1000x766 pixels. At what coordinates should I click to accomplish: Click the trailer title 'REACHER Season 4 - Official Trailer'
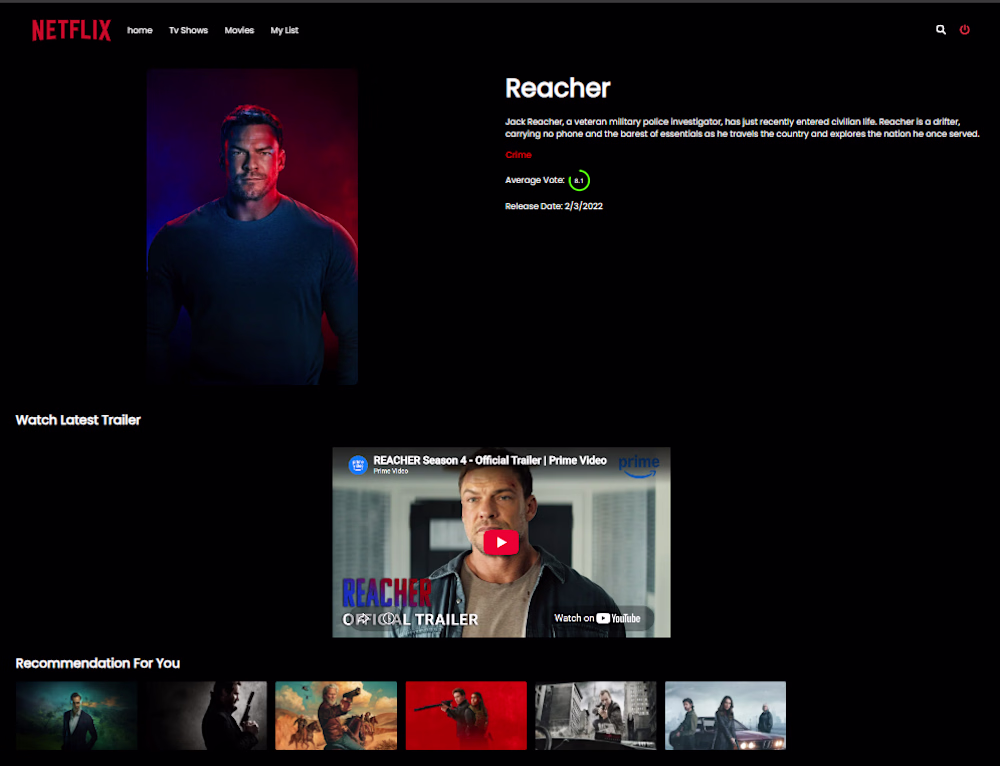(x=490, y=460)
